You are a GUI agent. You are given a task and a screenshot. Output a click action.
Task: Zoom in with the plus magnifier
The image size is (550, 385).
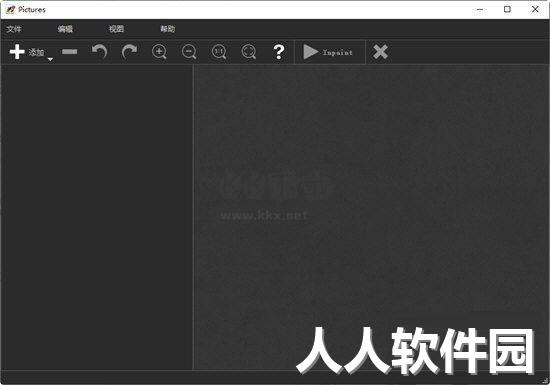159,52
